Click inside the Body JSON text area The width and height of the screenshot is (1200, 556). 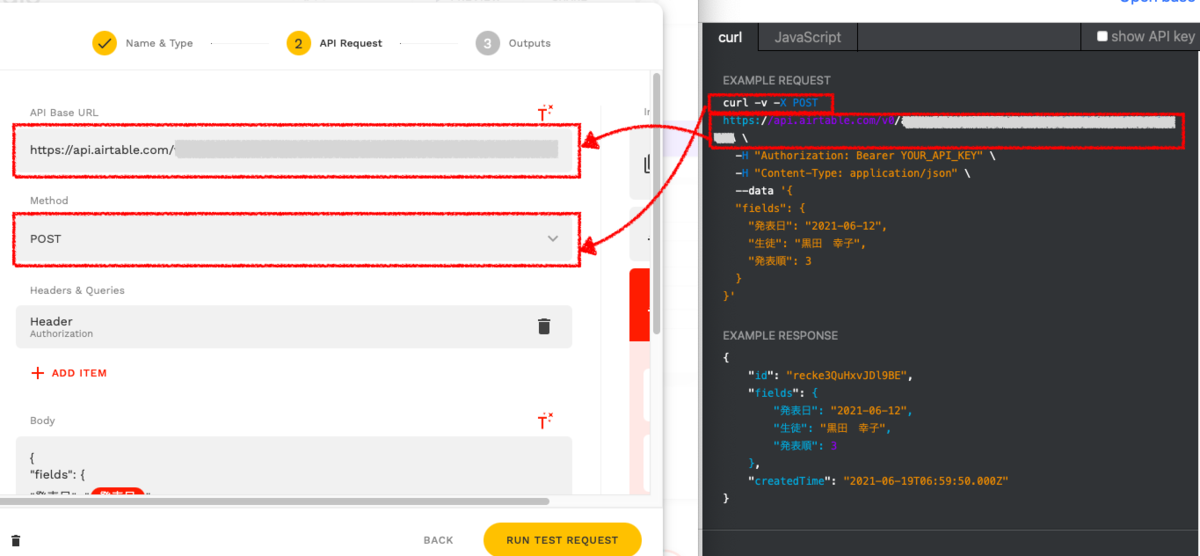pos(294,465)
